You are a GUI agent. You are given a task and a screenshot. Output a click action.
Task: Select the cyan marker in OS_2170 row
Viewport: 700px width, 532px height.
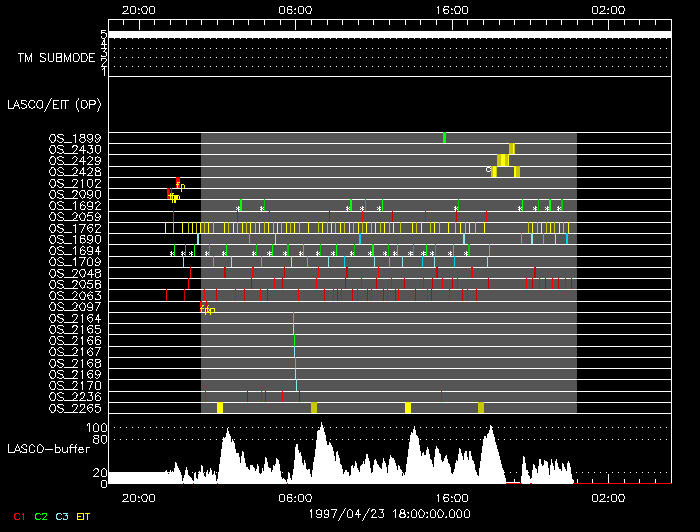297,385
